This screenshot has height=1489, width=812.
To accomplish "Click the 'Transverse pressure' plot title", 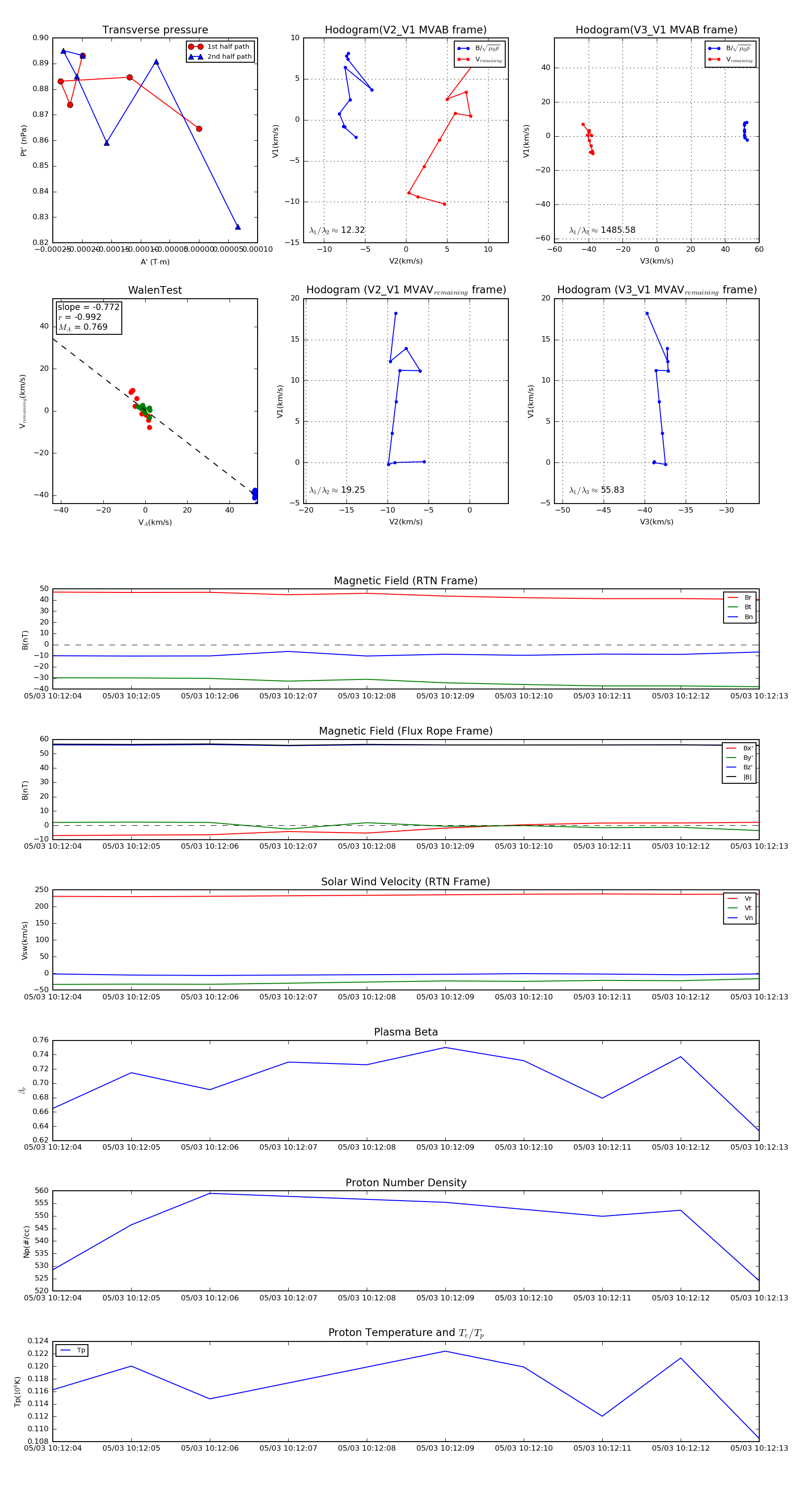I will (x=155, y=30).
